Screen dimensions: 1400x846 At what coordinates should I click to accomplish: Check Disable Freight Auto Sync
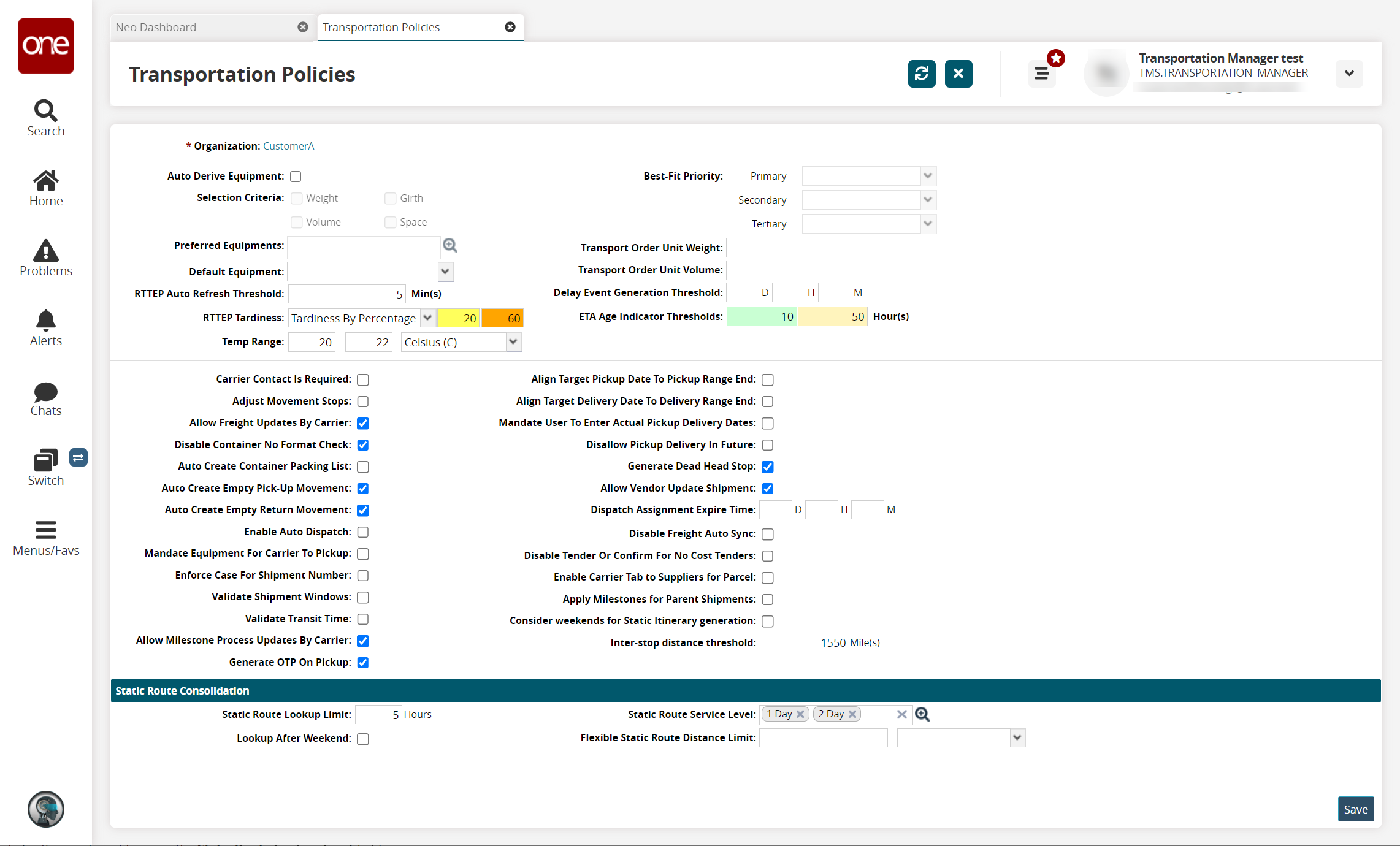(x=768, y=534)
